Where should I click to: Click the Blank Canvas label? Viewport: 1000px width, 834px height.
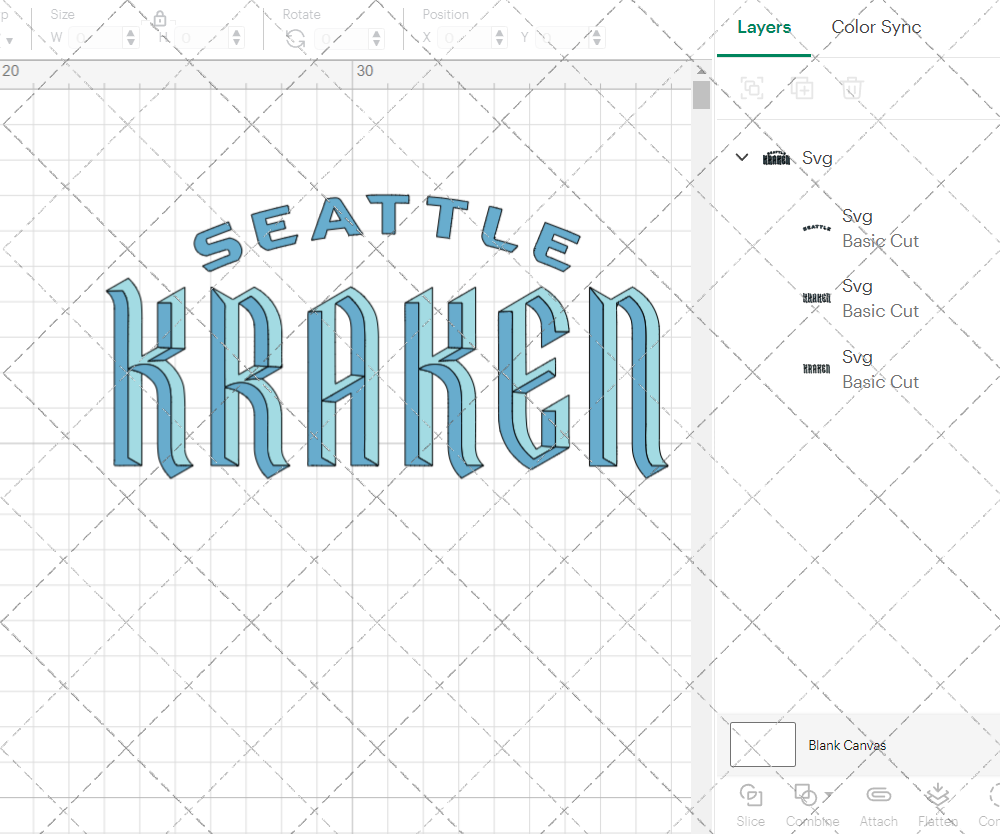click(847, 745)
